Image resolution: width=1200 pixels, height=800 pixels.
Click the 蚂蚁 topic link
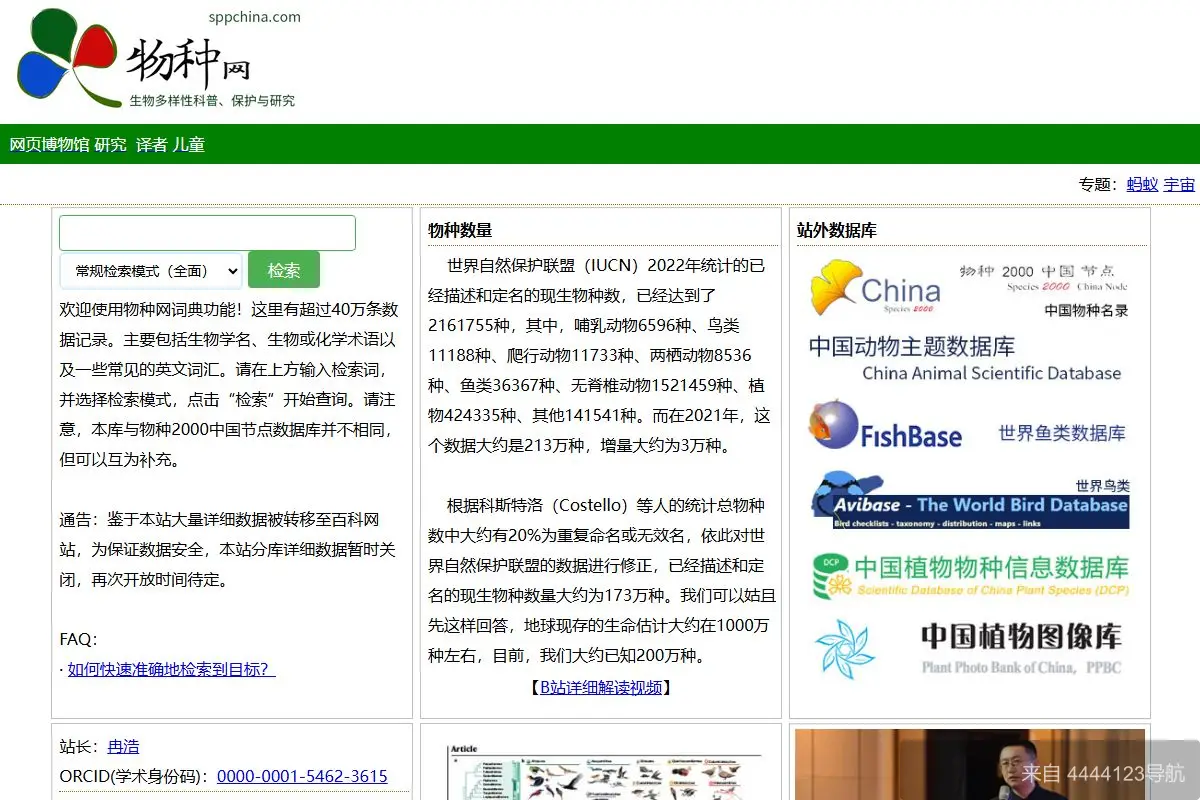[x=1141, y=184]
